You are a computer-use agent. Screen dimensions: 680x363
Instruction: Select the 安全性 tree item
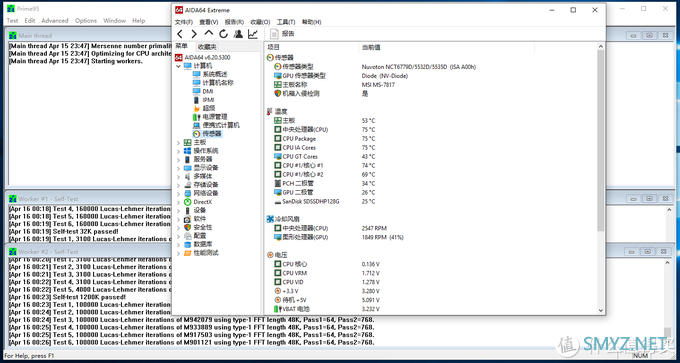tap(198, 227)
